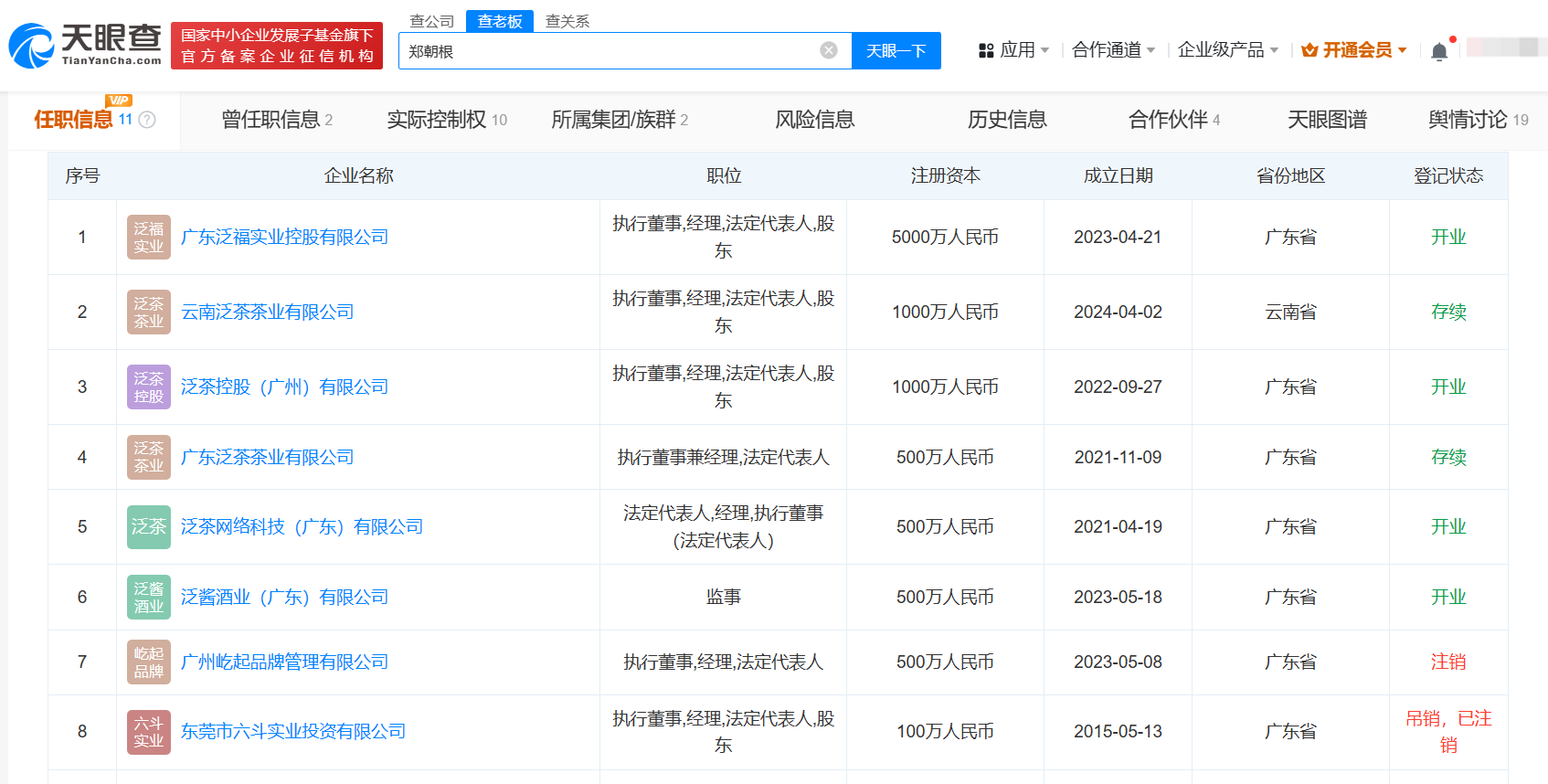
Task: Open the 泛茶茶业 logo for 广东泛茶茶业
Action: [x=149, y=457]
